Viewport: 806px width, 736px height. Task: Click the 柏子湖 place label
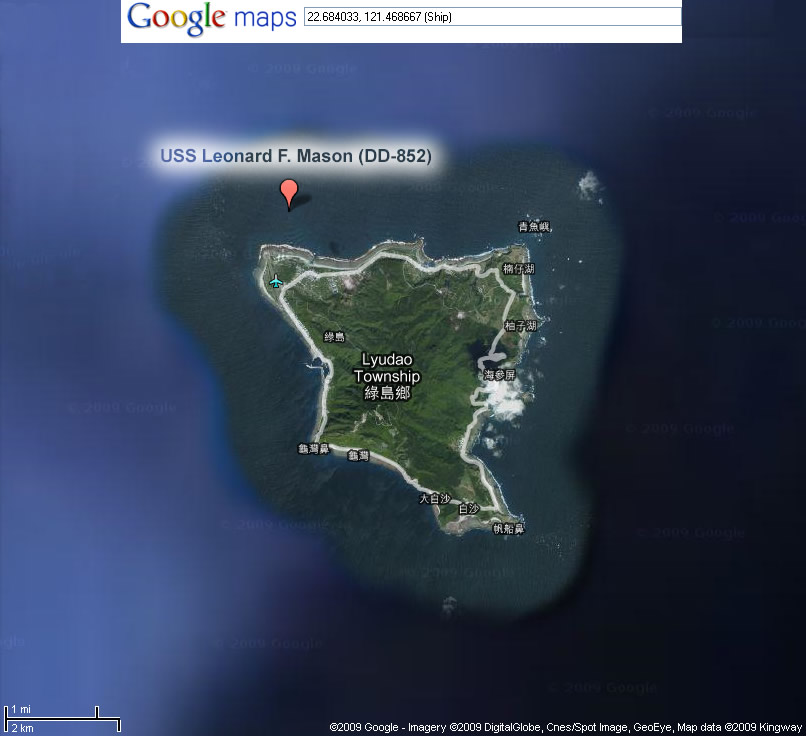pyautogui.click(x=521, y=325)
